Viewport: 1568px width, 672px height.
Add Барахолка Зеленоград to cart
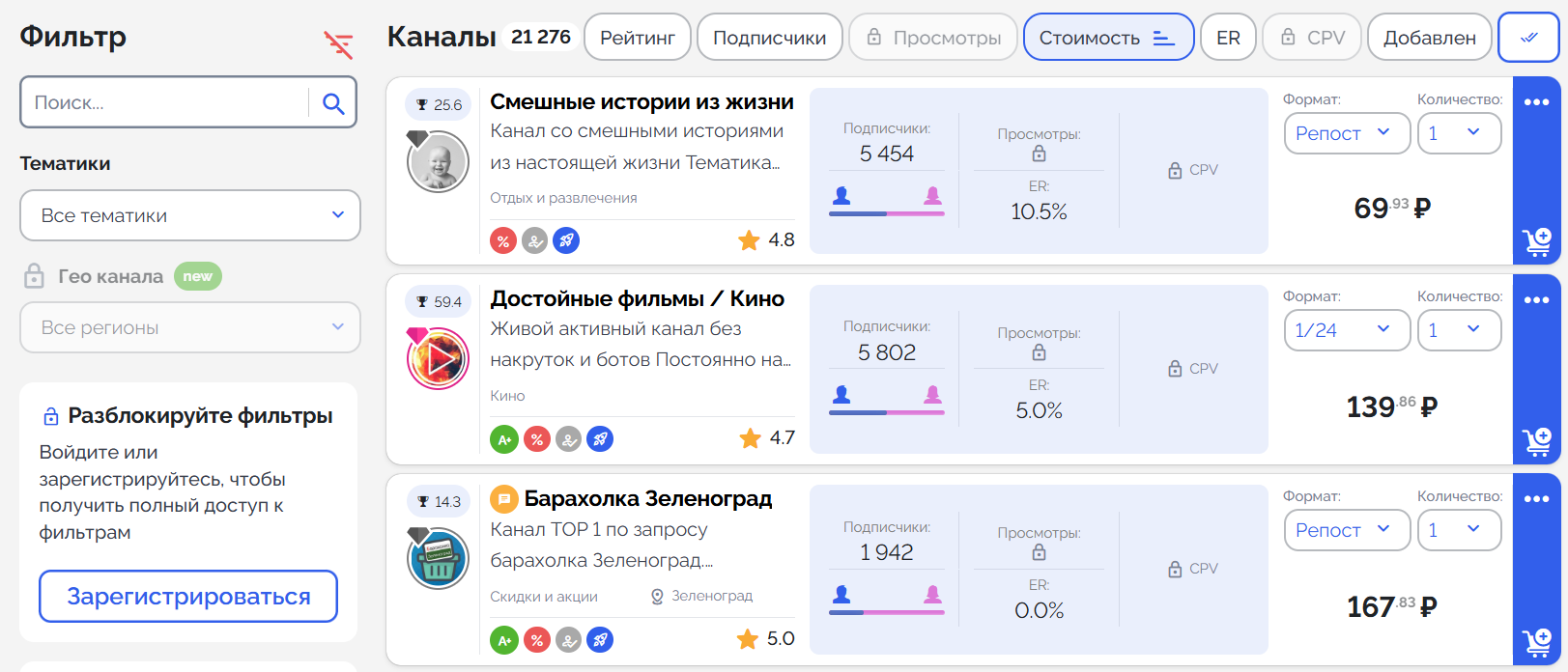coord(1536,641)
